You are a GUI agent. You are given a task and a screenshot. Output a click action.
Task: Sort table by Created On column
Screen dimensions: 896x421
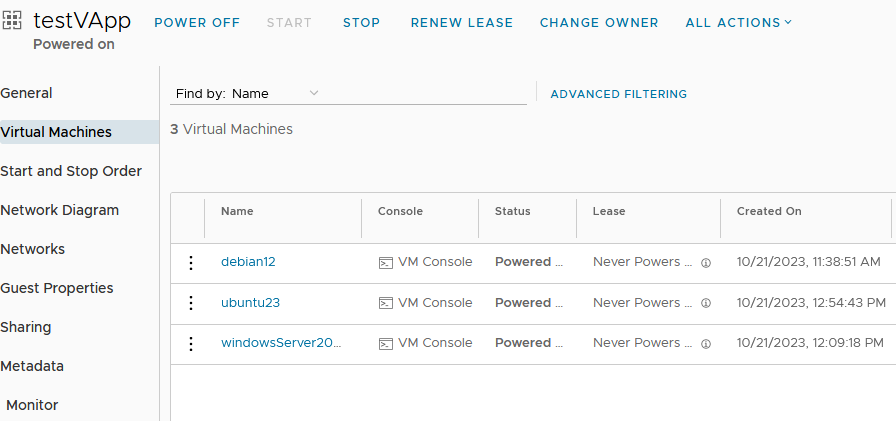point(769,211)
